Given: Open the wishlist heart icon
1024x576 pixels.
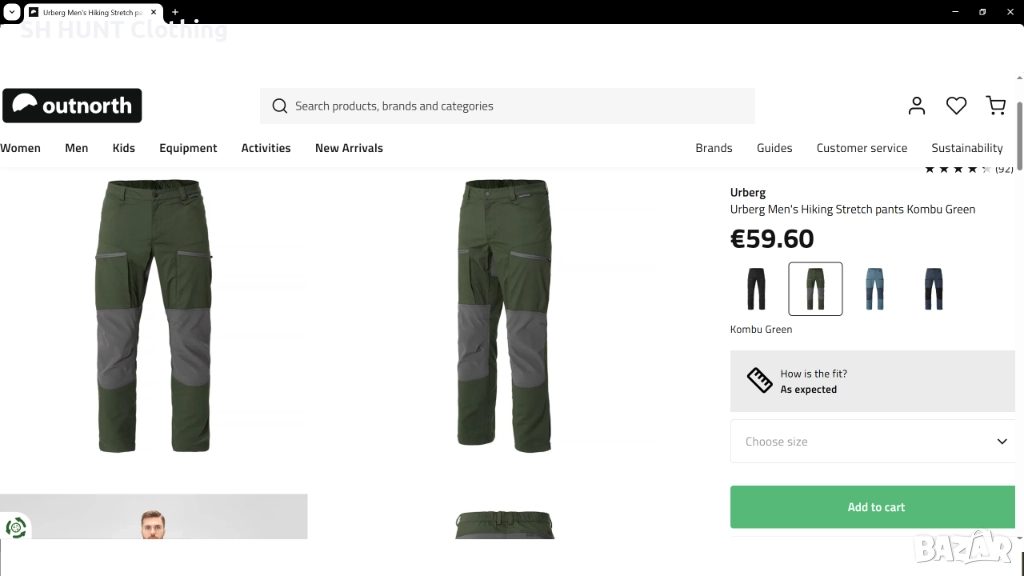Looking at the screenshot, I should [956, 105].
